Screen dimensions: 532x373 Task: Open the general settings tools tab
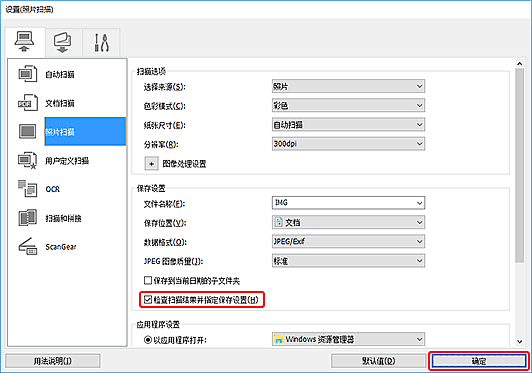coord(101,43)
